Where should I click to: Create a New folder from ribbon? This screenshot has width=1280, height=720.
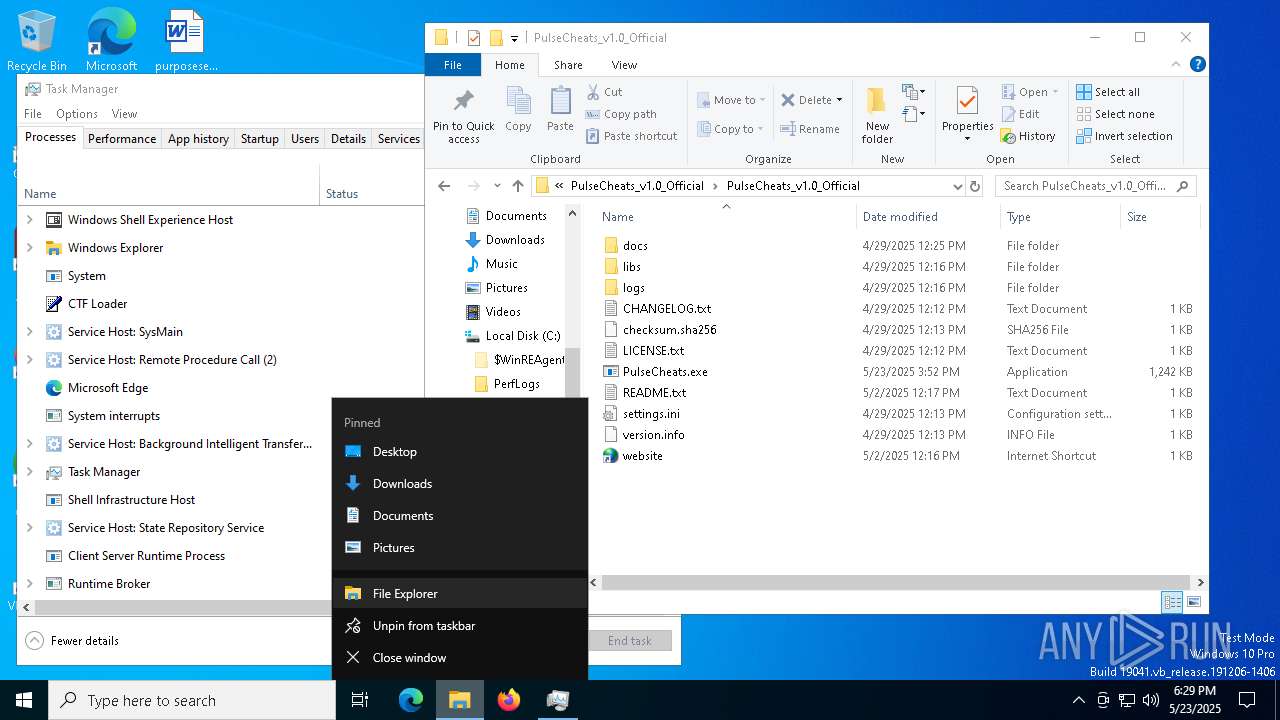point(877,115)
